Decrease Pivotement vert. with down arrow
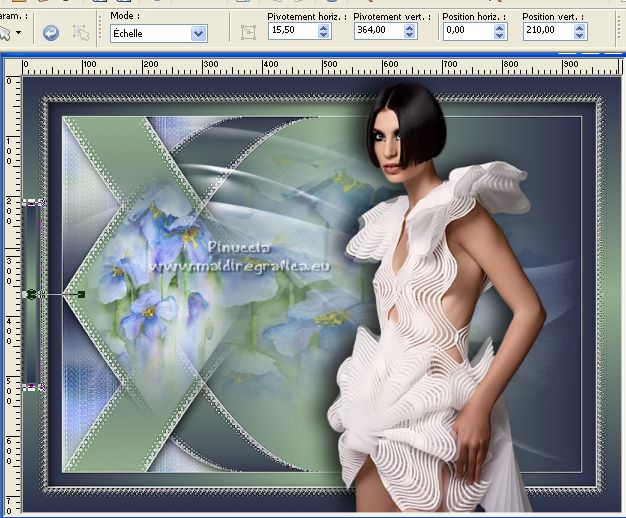626x518 pixels. point(409,35)
